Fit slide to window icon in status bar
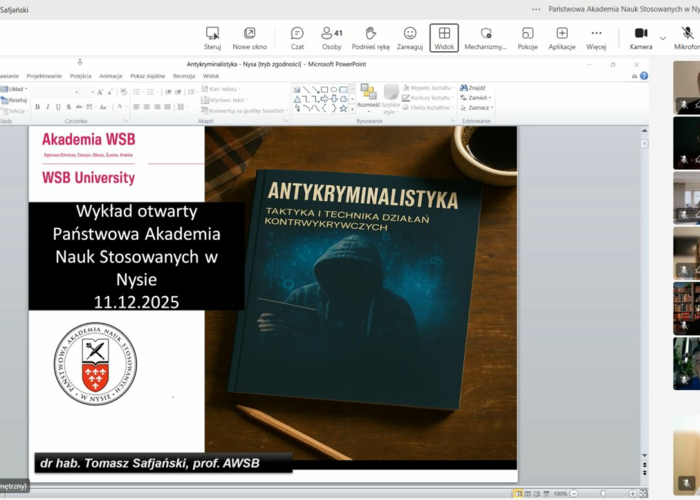 tap(643, 493)
